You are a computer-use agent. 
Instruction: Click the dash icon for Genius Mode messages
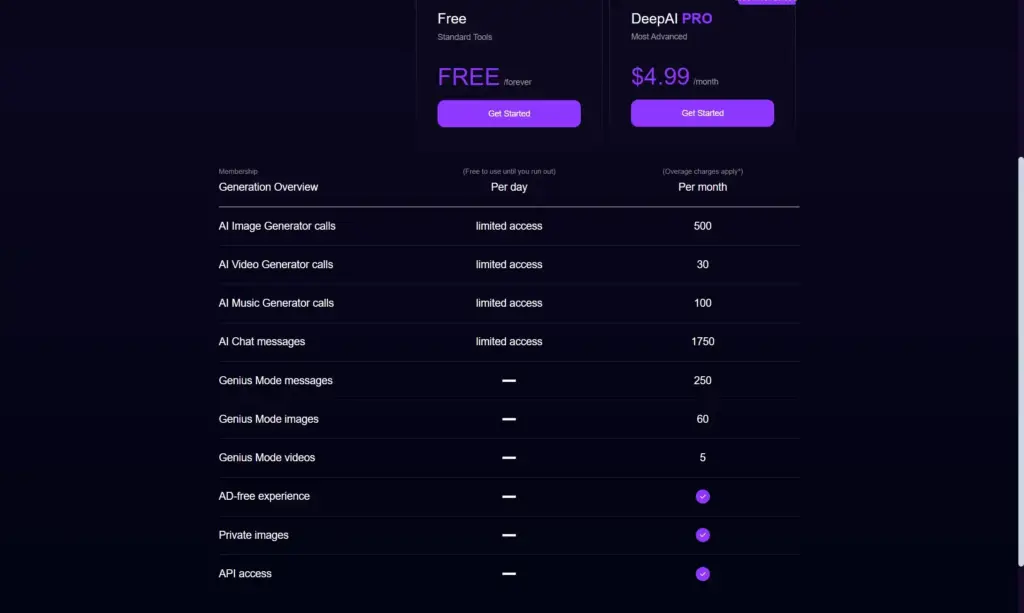tap(509, 380)
